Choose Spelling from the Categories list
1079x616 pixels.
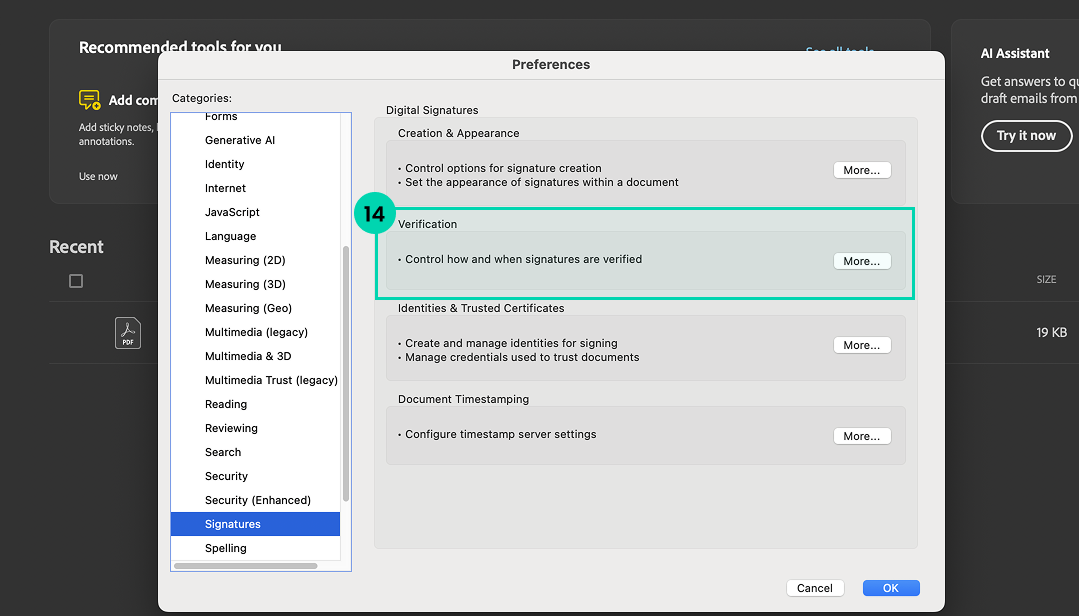(x=225, y=548)
